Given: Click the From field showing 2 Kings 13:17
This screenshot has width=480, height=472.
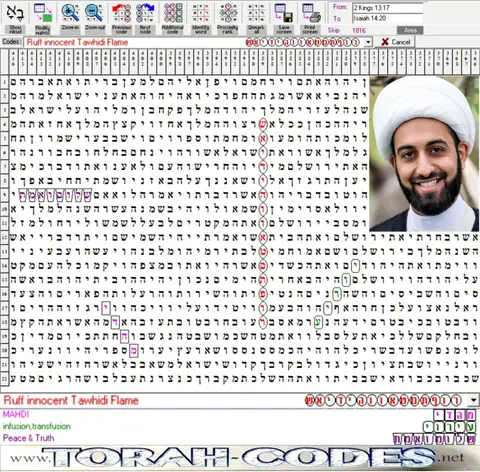Looking at the screenshot, I should click(x=388, y=8).
